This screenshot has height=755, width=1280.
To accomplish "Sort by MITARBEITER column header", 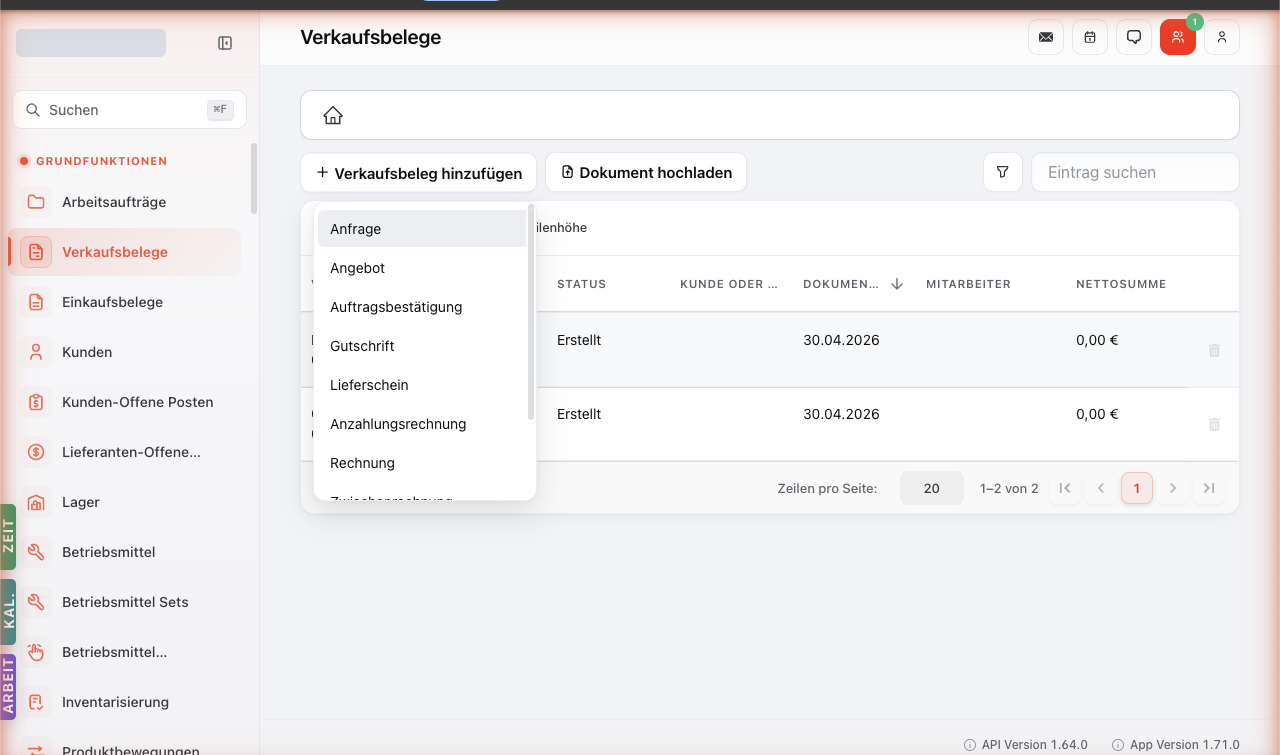I will point(968,284).
